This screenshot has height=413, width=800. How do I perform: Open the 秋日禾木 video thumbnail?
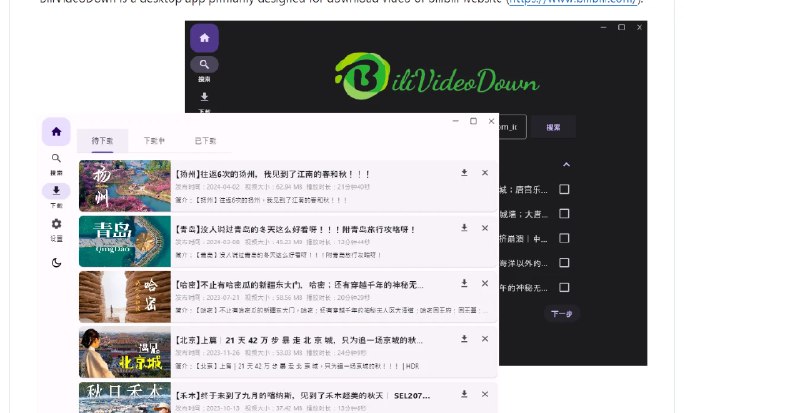(125, 398)
